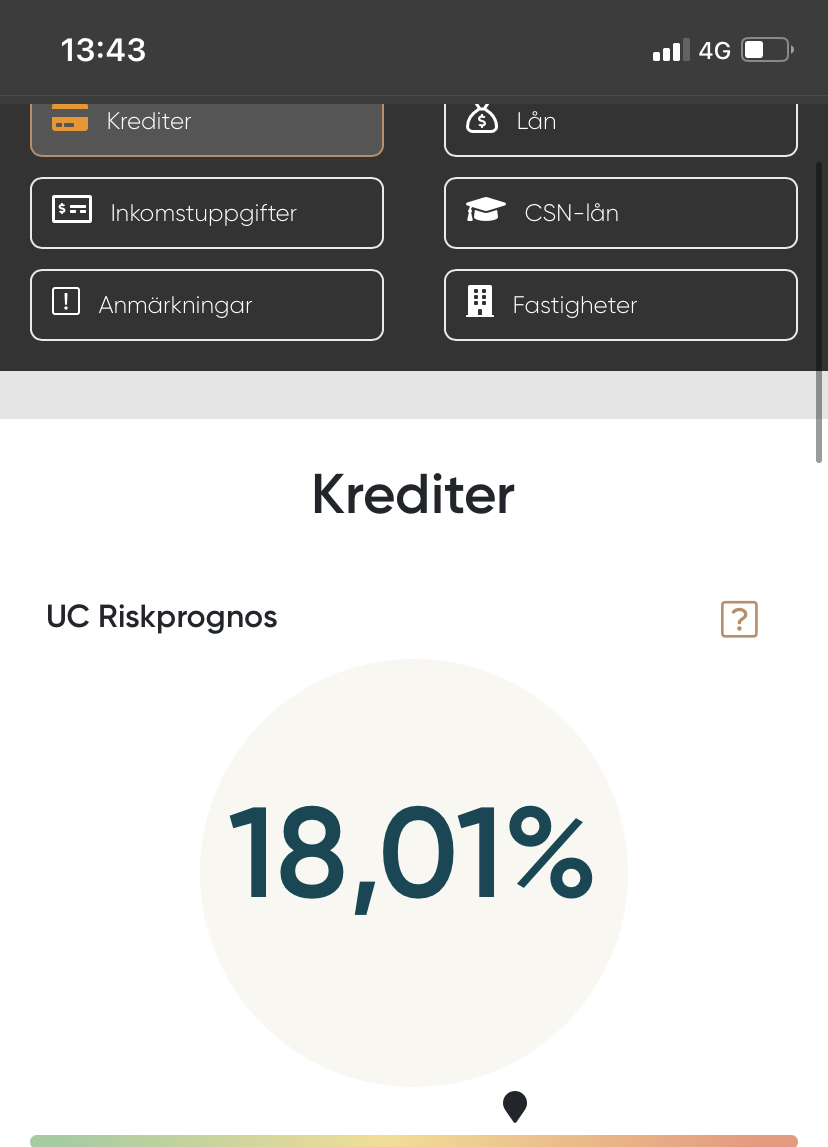
Task: Open the UC Riskprognos help question mark
Action: click(739, 619)
